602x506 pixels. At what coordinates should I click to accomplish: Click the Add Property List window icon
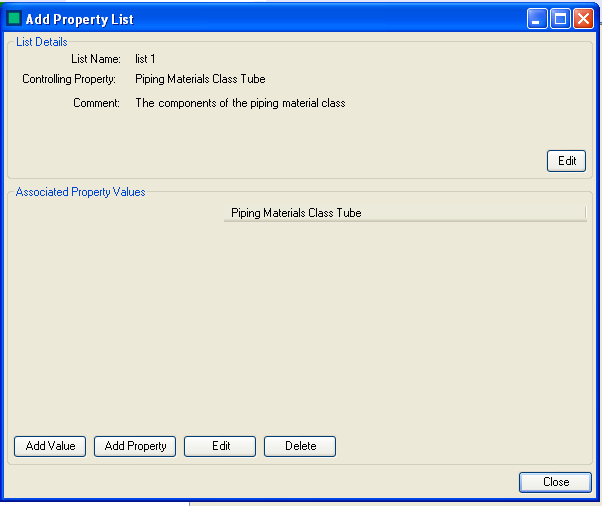(x=15, y=19)
